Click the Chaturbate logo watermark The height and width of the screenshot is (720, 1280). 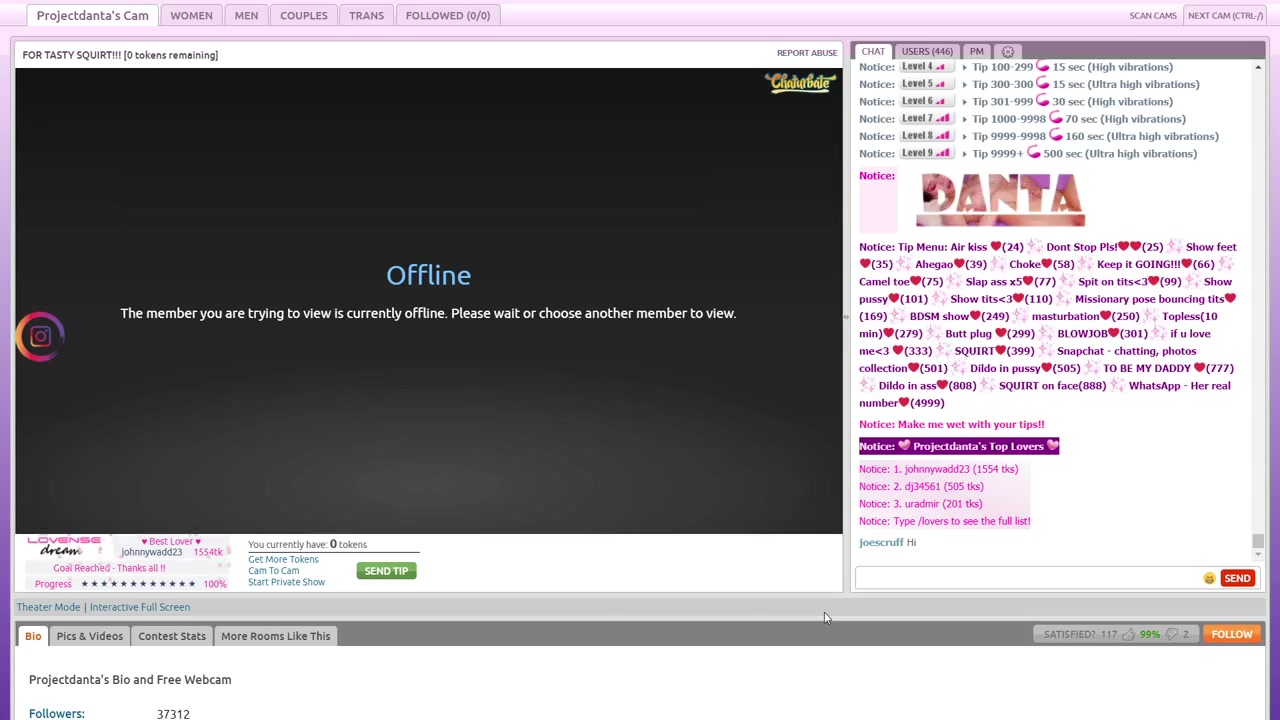801,84
